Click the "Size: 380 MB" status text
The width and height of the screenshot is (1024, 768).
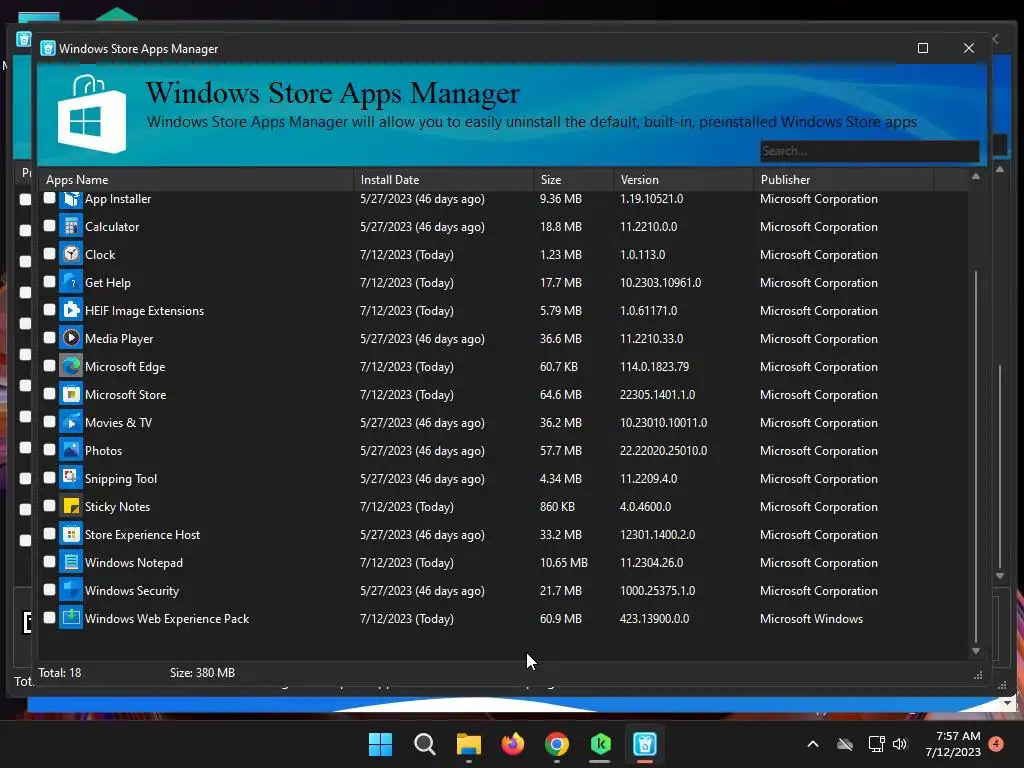pyautogui.click(x=202, y=673)
